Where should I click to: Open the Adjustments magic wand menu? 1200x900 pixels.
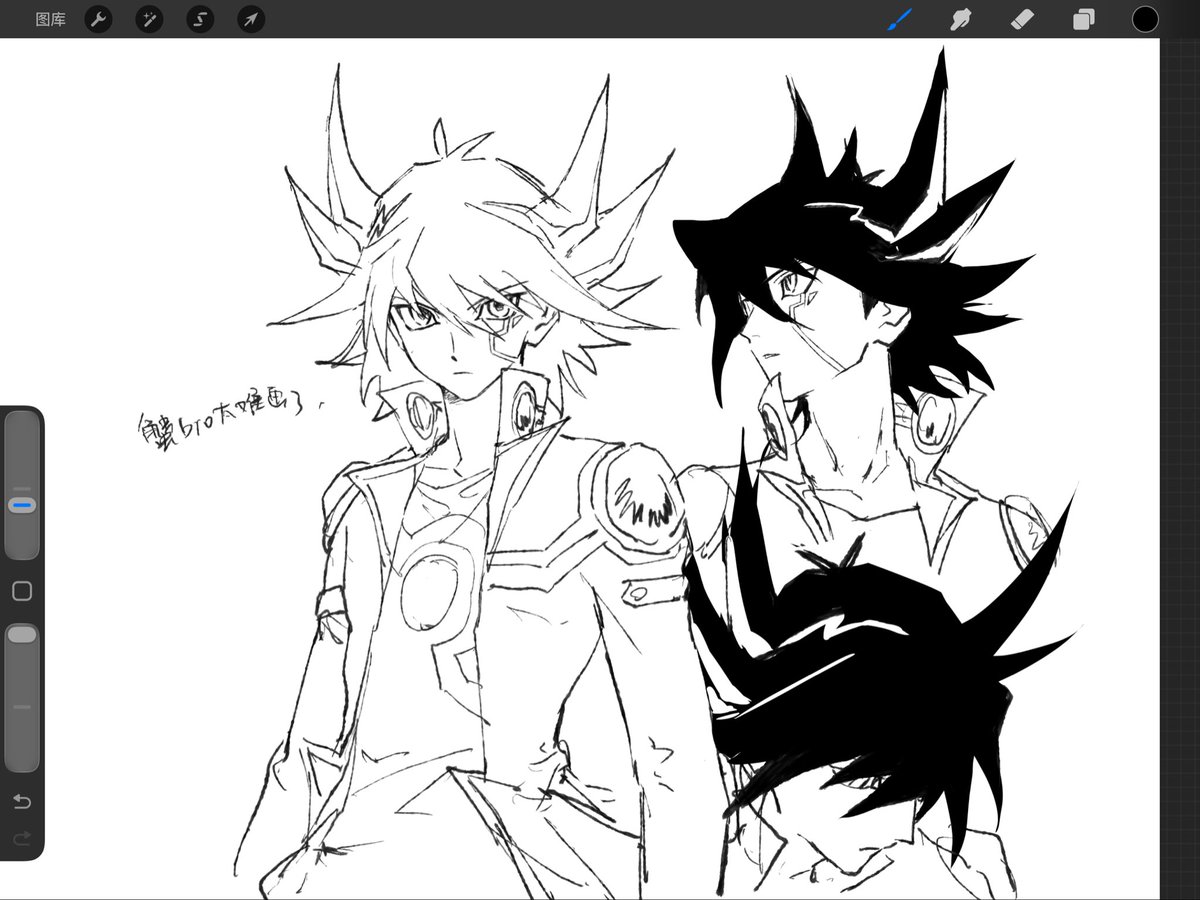pyautogui.click(x=149, y=19)
